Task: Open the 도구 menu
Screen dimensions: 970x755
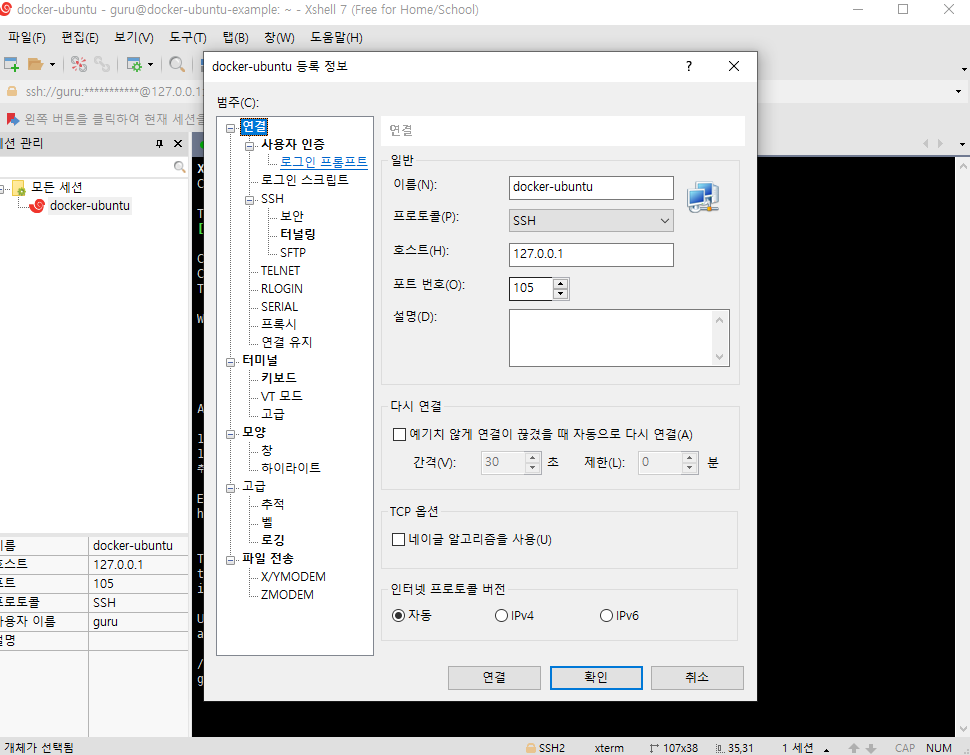Action: [x=187, y=38]
